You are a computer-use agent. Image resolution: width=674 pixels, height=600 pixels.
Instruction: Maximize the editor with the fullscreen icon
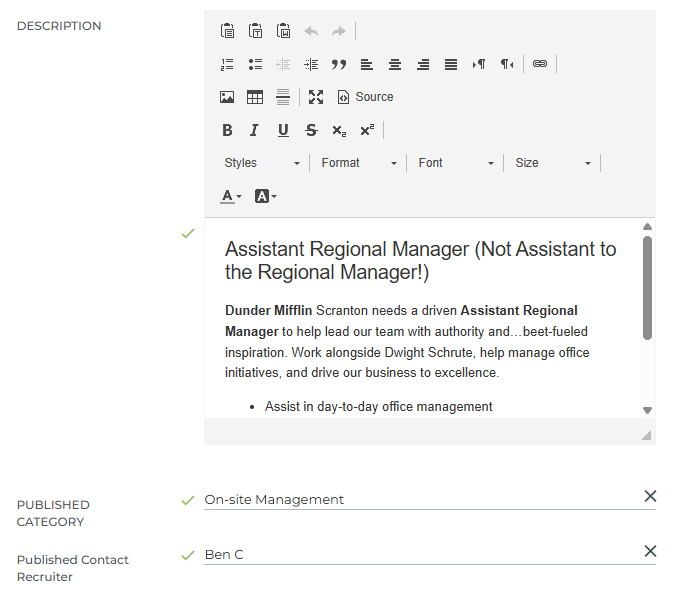pyautogui.click(x=316, y=97)
